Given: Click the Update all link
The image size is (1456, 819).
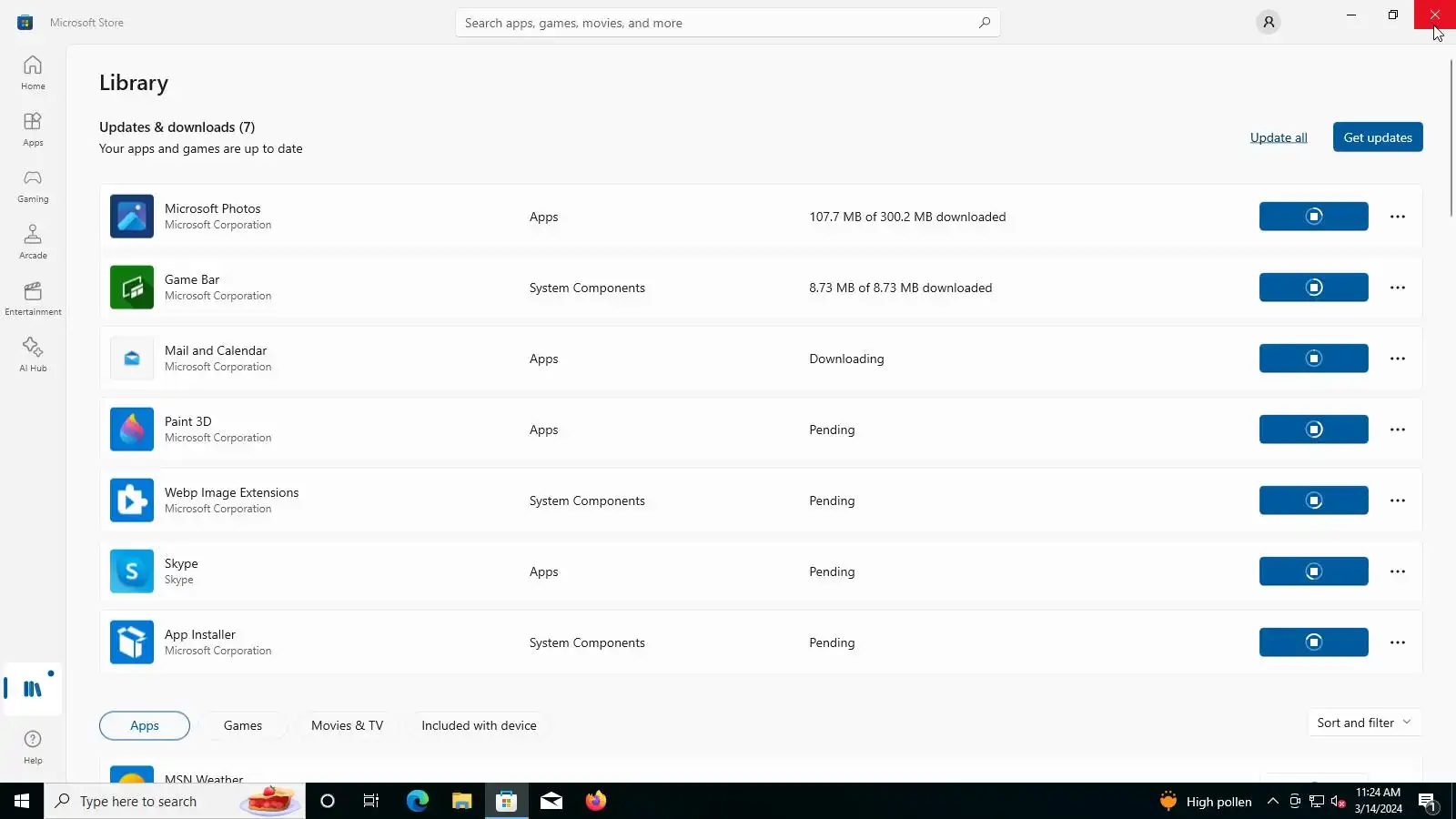Looking at the screenshot, I should [1279, 137].
